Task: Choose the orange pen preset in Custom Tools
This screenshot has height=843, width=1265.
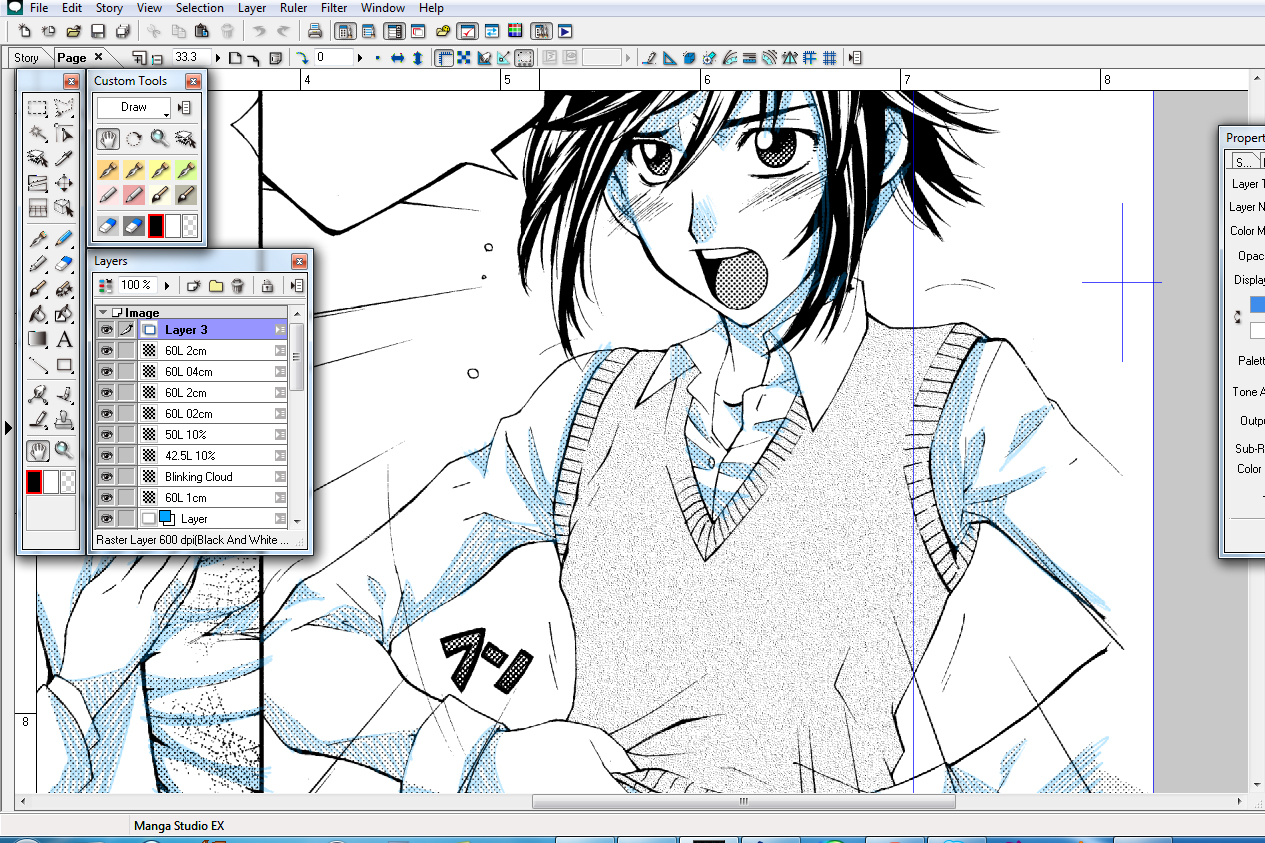Action: [x=108, y=170]
